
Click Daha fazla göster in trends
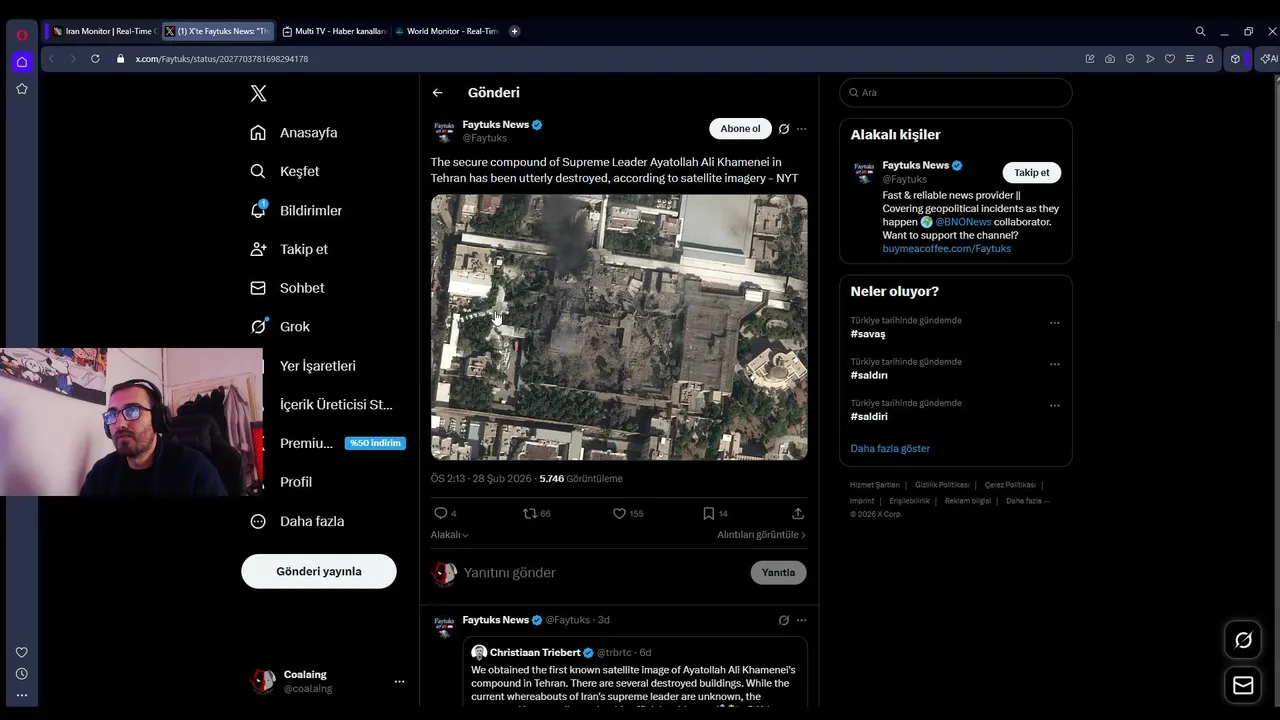click(x=890, y=448)
